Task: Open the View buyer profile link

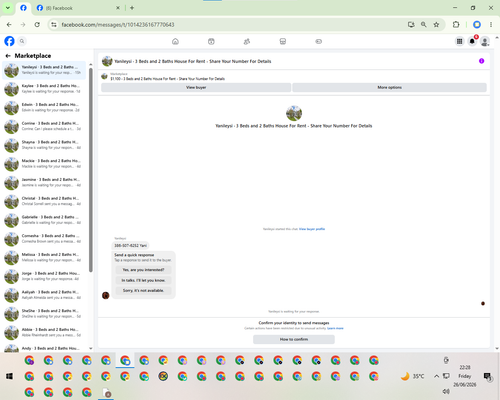Action: tap(312, 229)
